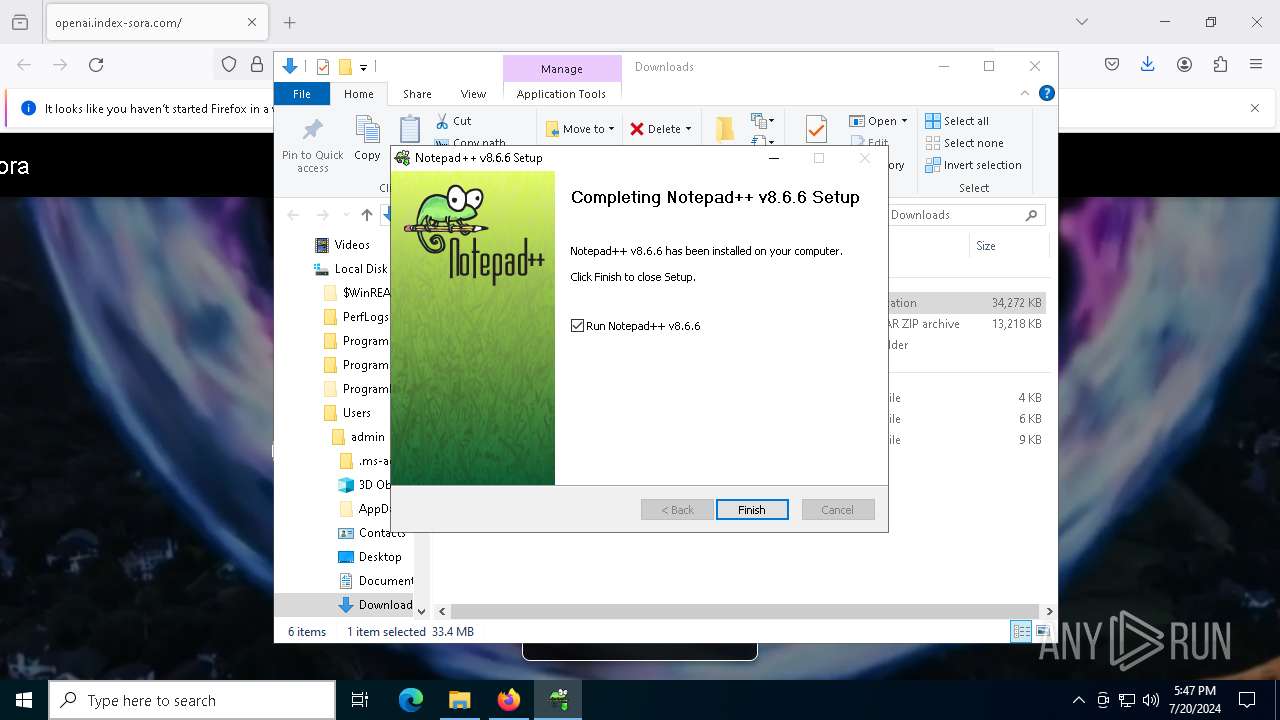This screenshot has width=1280, height=720.
Task: Click Firefox list all tabs chevron
Action: [1081, 22]
